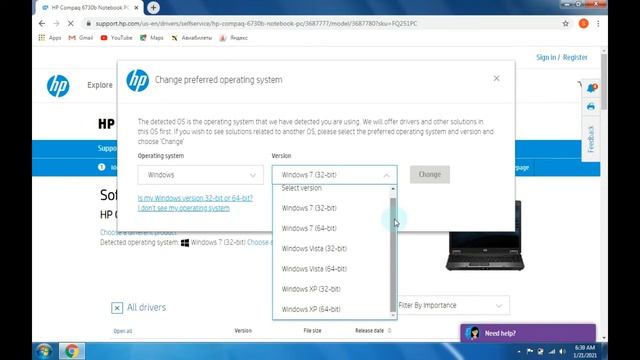The height and width of the screenshot is (360, 640).
Task: Choose Windows Vista (32-bit) from list
Action: [x=331, y=249]
